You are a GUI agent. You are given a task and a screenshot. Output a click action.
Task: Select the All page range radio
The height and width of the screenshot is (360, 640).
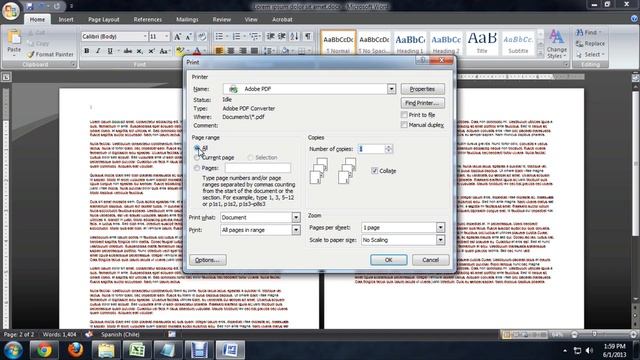(x=197, y=148)
